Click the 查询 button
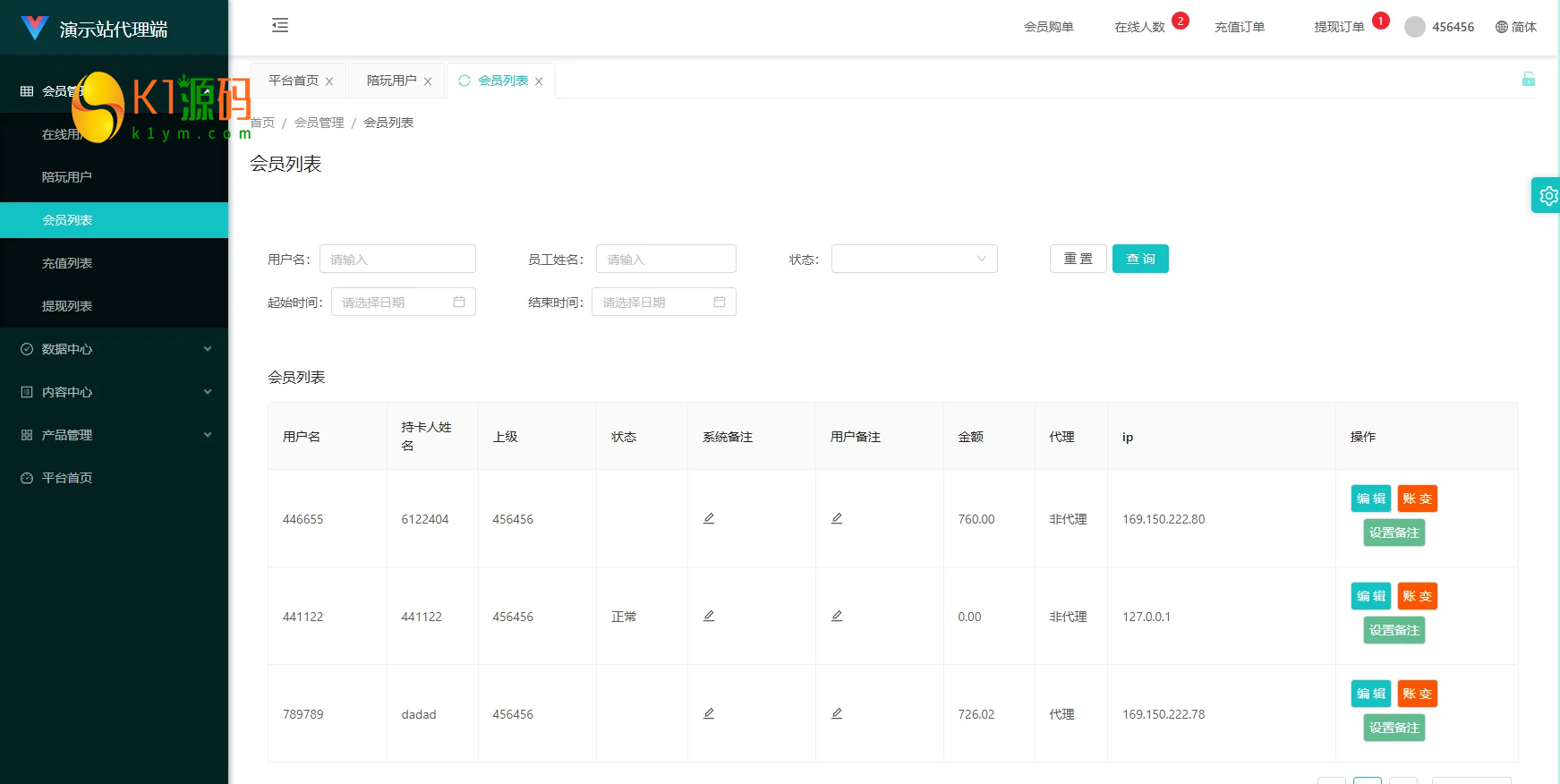Screen dimensions: 1560x784 1140,259
